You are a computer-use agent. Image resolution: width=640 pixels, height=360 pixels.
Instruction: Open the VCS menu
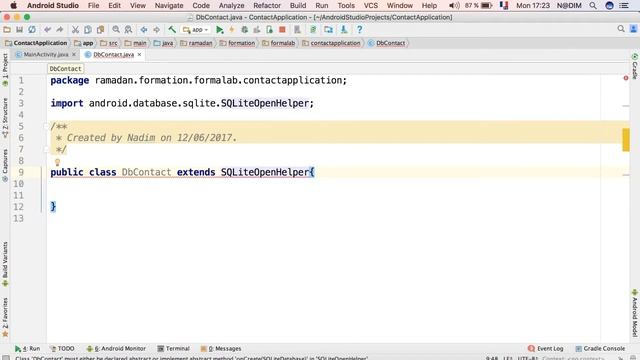tap(371, 6)
